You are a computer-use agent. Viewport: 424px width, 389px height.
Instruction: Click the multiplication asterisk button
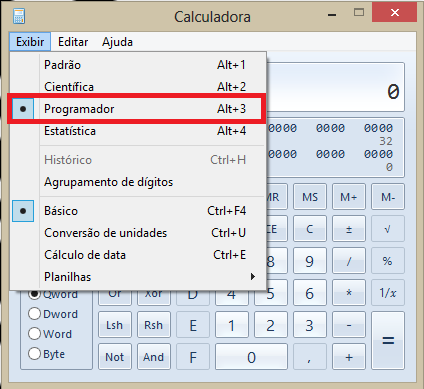349,293
